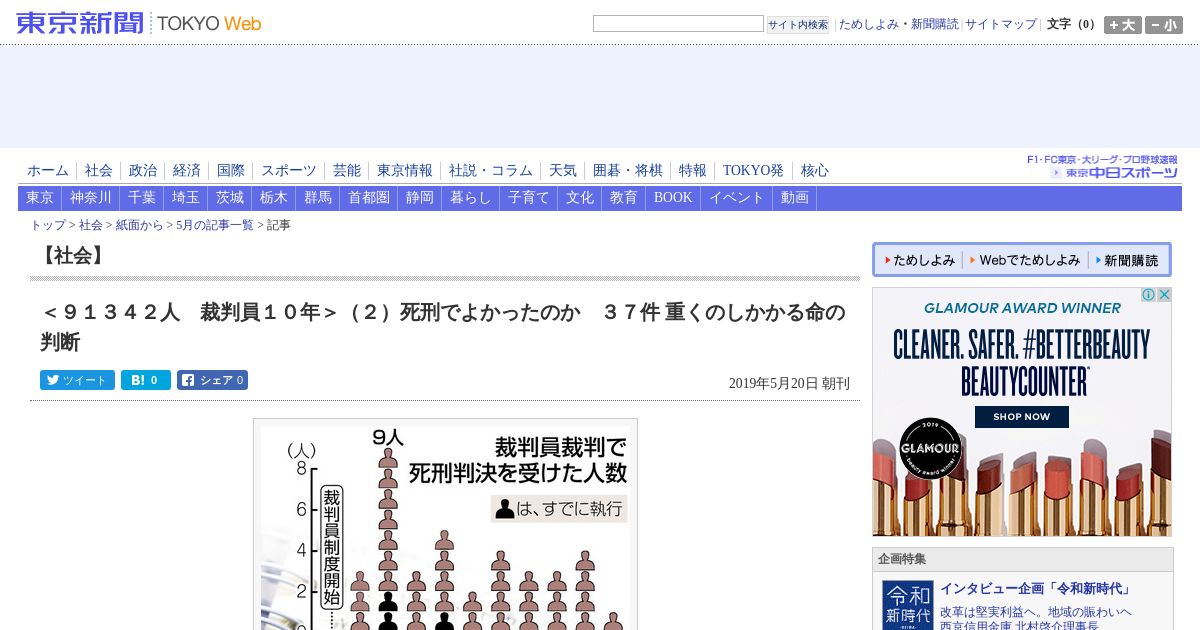Select the 動画 tab
The height and width of the screenshot is (630, 1200).
coord(795,198)
